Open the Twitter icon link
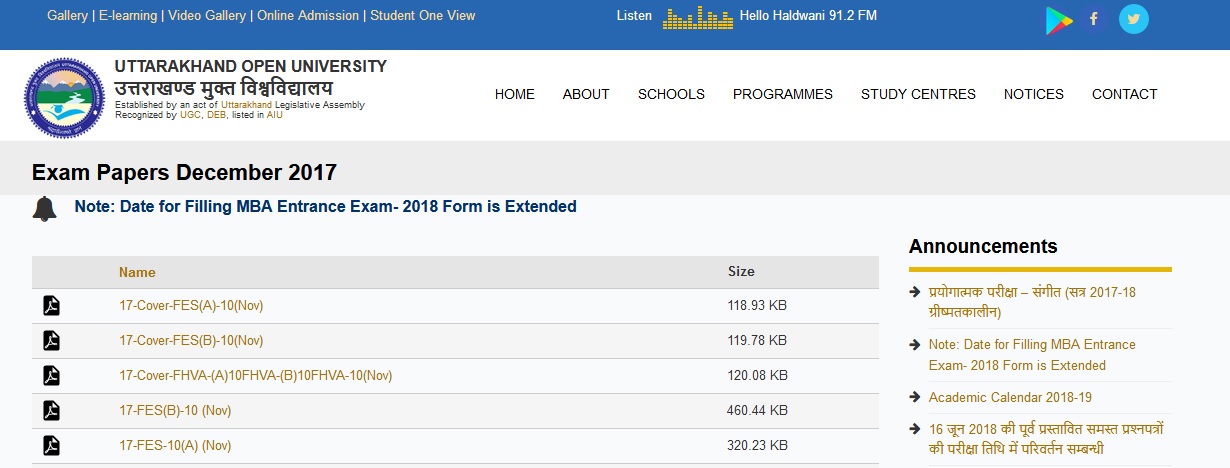Screen dimensions: 1230x468 pyautogui.click(x=1133, y=19)
